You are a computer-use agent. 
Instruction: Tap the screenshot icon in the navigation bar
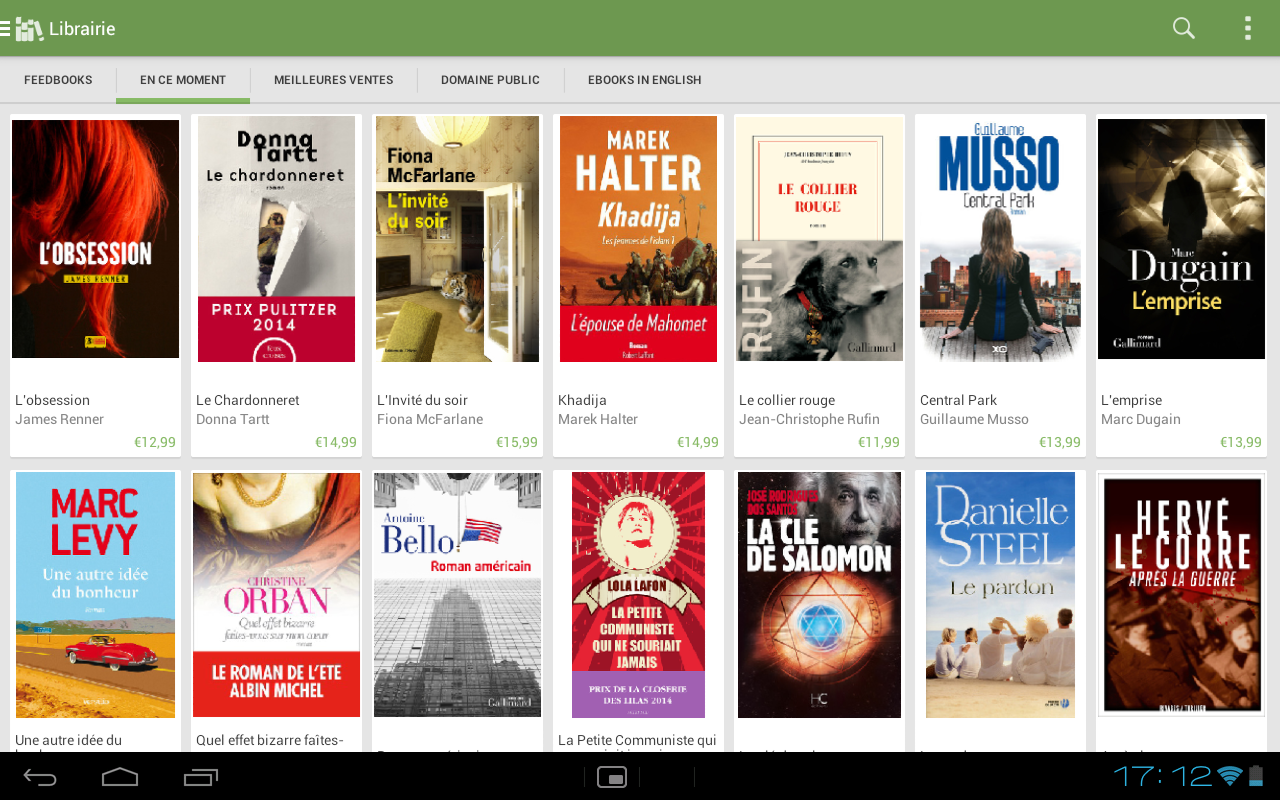pos(612,776)
